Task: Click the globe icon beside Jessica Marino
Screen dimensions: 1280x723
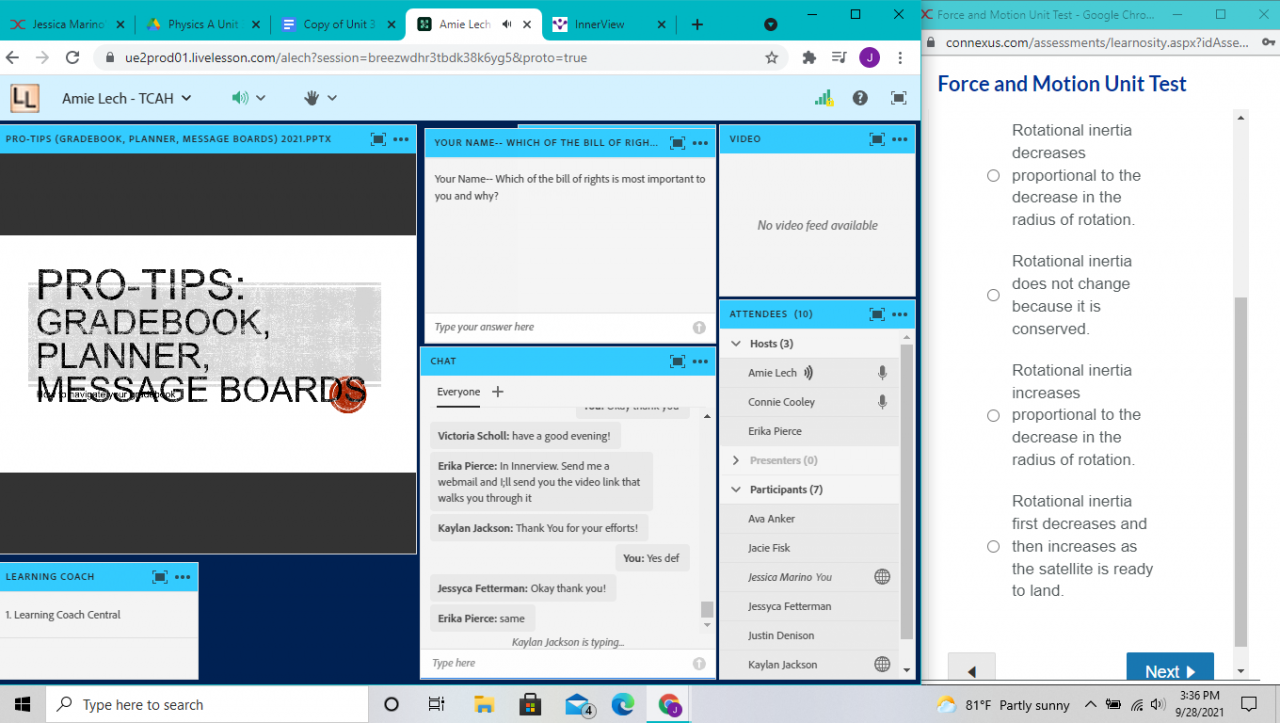Action: tap(882, 577)
